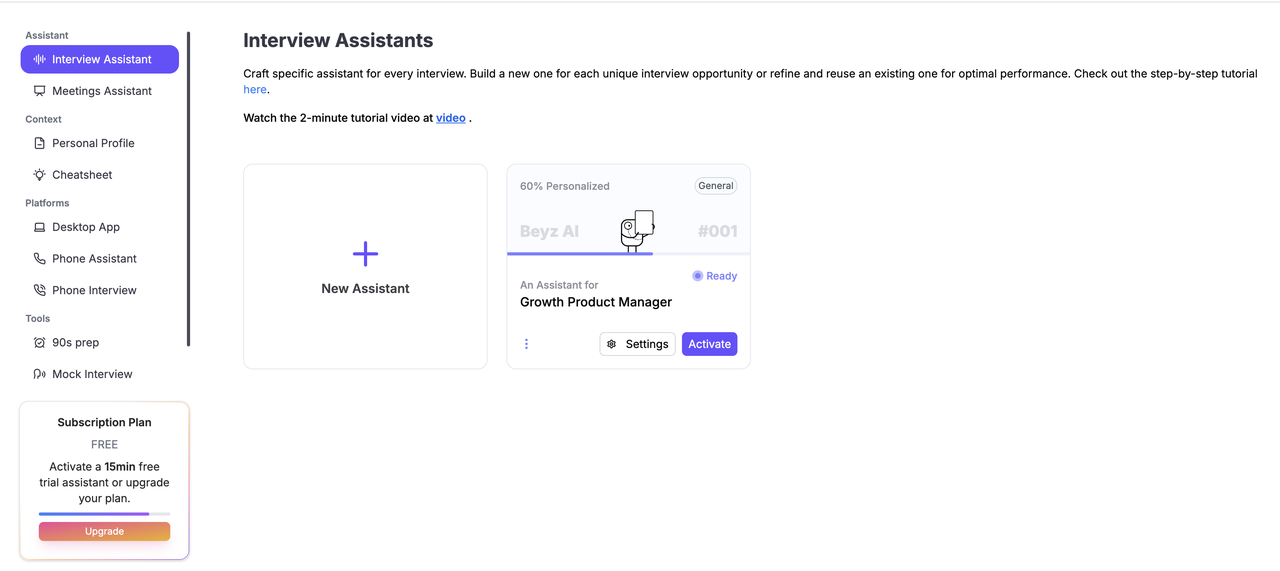Activate the Growth Product Manager assistant
Screen dimensions: 1280x571
709,344
